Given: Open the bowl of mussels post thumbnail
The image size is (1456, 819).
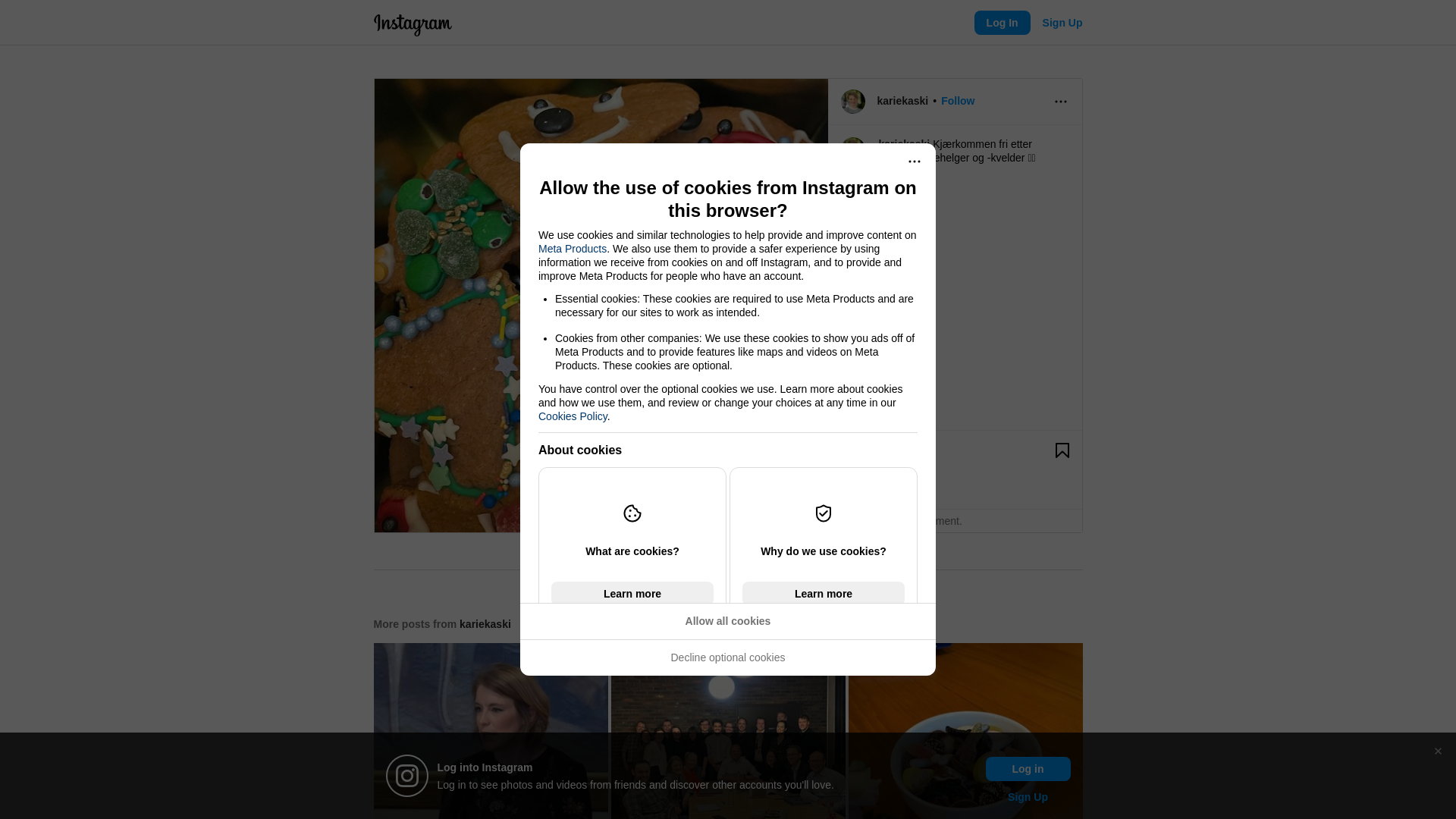Looking at the screenshot, I should [x=965, y=731].
